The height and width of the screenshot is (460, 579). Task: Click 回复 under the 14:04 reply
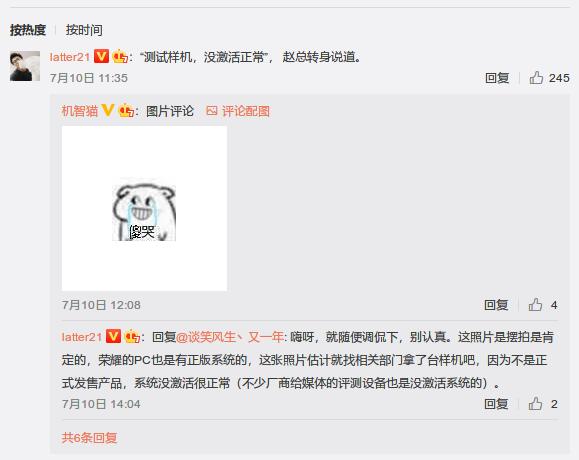tap(496, 404)
